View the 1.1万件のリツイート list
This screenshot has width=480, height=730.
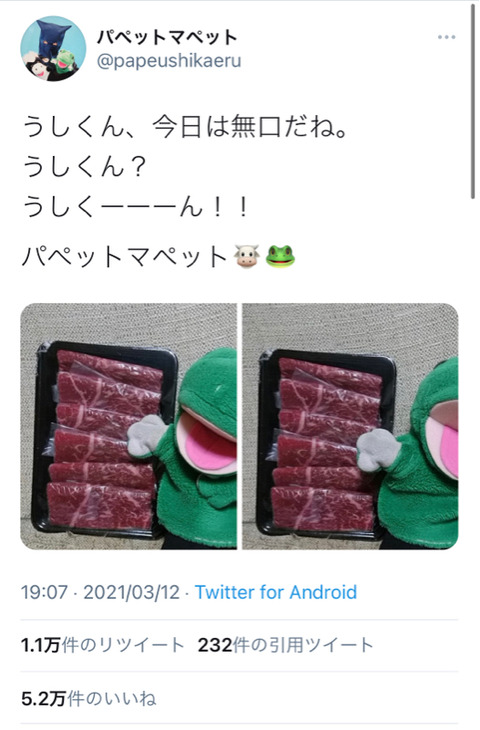[x=102, y=645]
